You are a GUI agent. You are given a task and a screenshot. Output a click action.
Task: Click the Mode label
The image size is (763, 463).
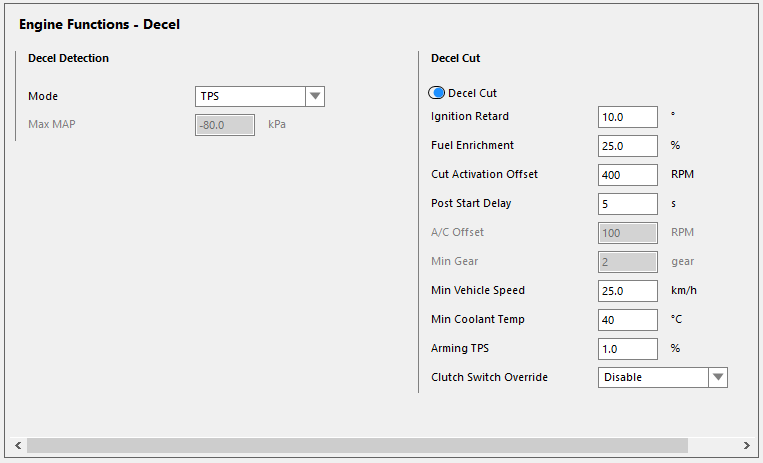click(43, 96)
